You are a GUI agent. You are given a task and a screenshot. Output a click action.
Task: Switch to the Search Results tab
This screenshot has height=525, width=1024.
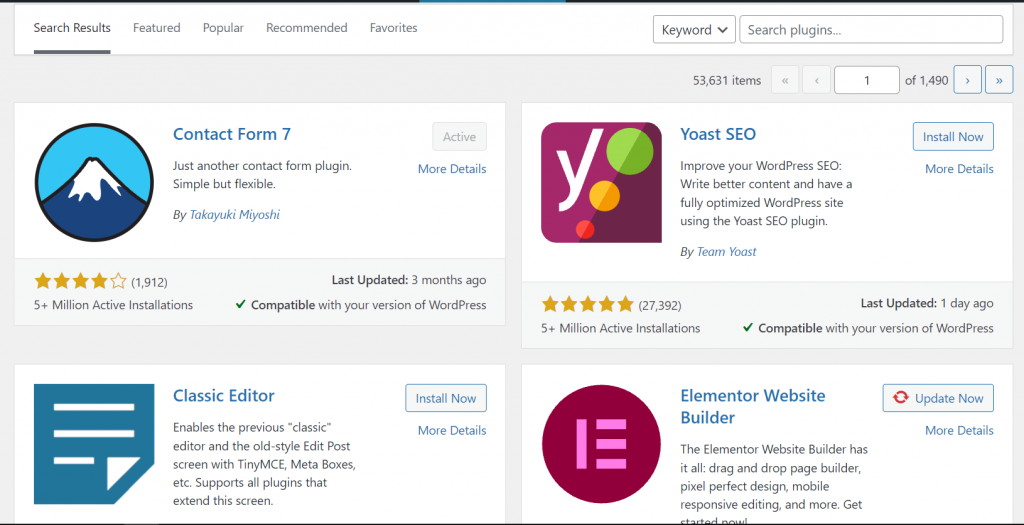(72, 28)
